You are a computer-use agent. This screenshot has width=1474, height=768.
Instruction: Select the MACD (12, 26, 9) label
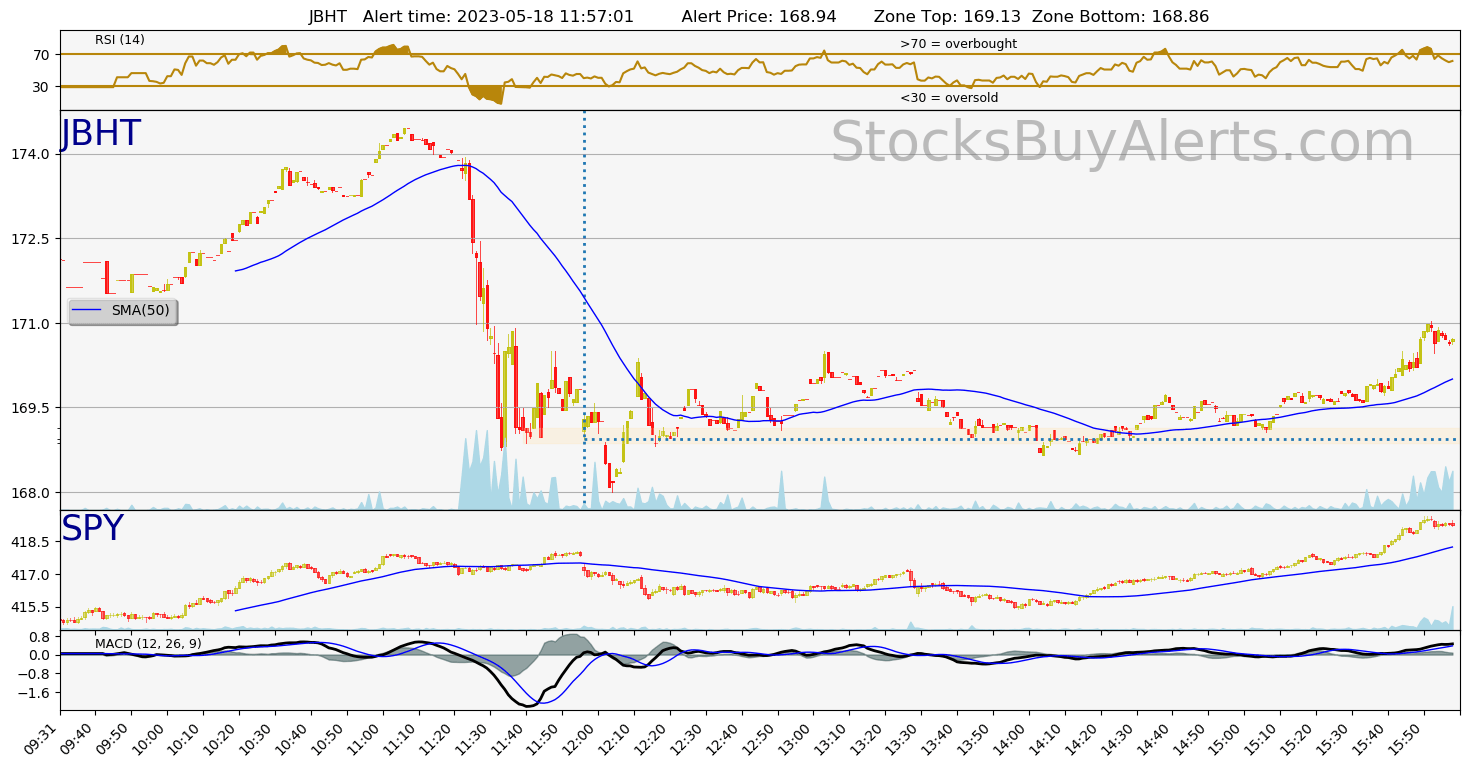148,643
